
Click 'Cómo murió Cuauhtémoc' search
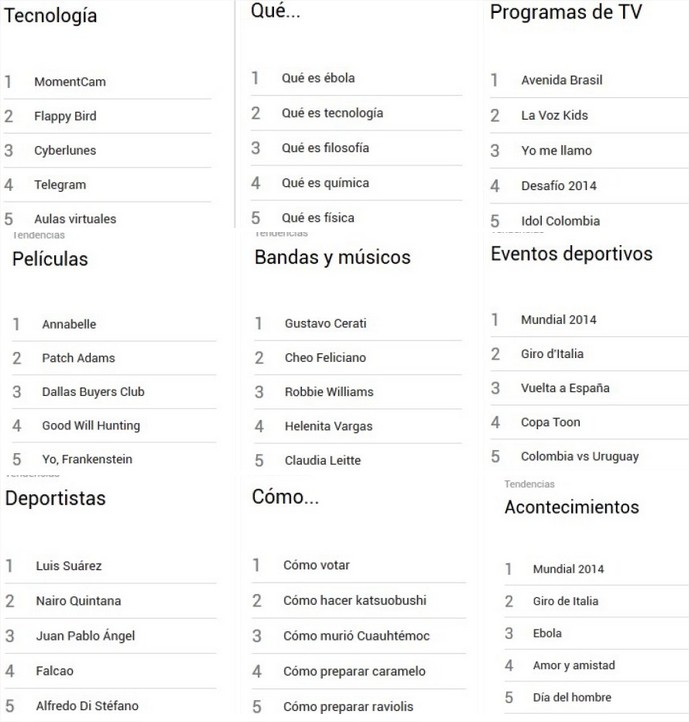356,636
